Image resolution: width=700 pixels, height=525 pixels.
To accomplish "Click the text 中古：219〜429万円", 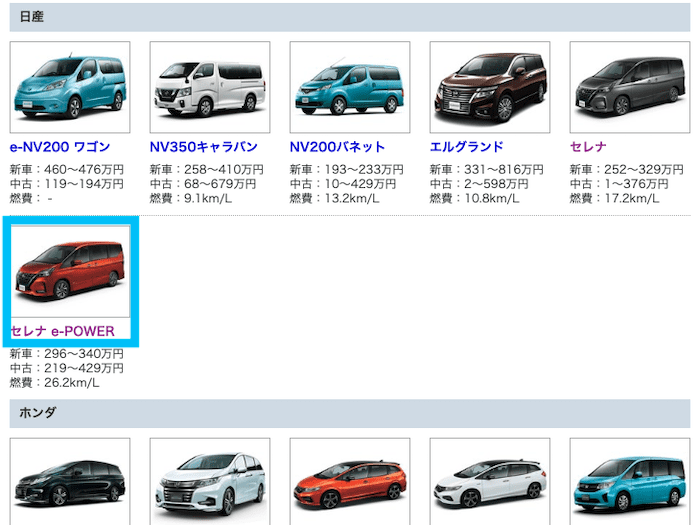I will pos(67,368).
